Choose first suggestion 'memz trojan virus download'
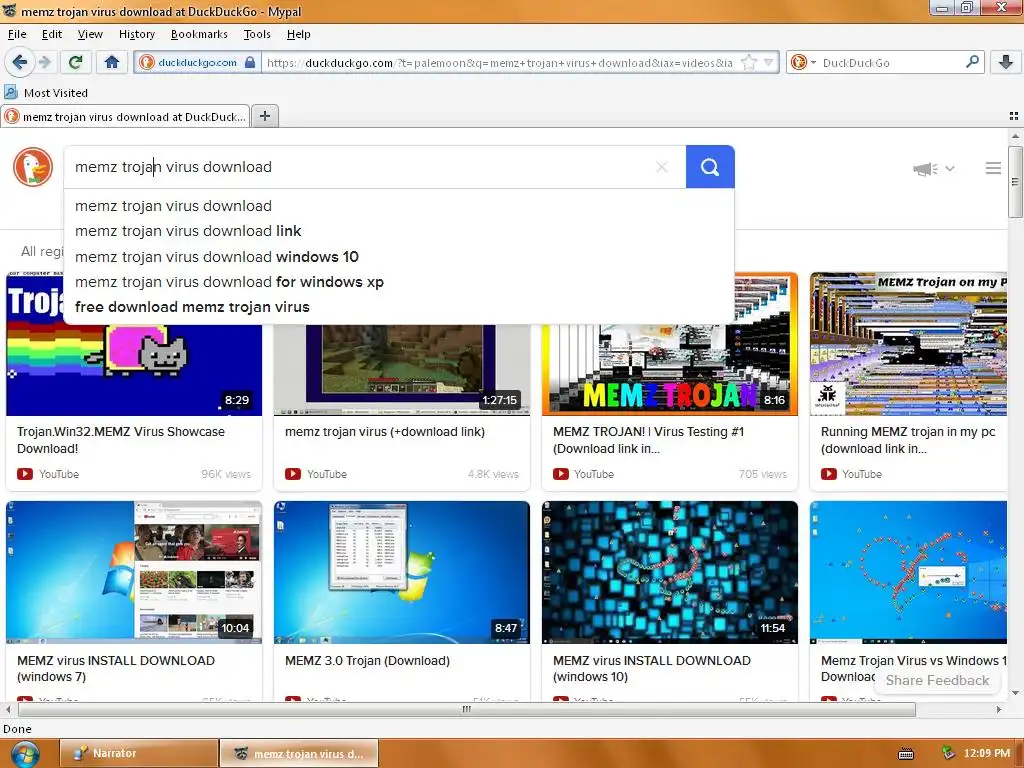 [173, 206]
